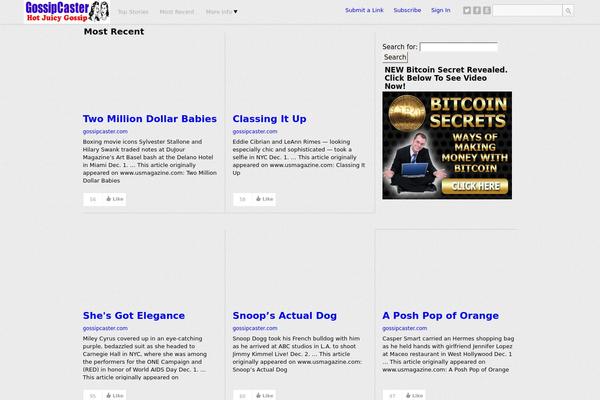Screen dimensions: 600x400
Task: Click the NEW Bitcoin Secret Revealed text
Action: click(446, 78)
